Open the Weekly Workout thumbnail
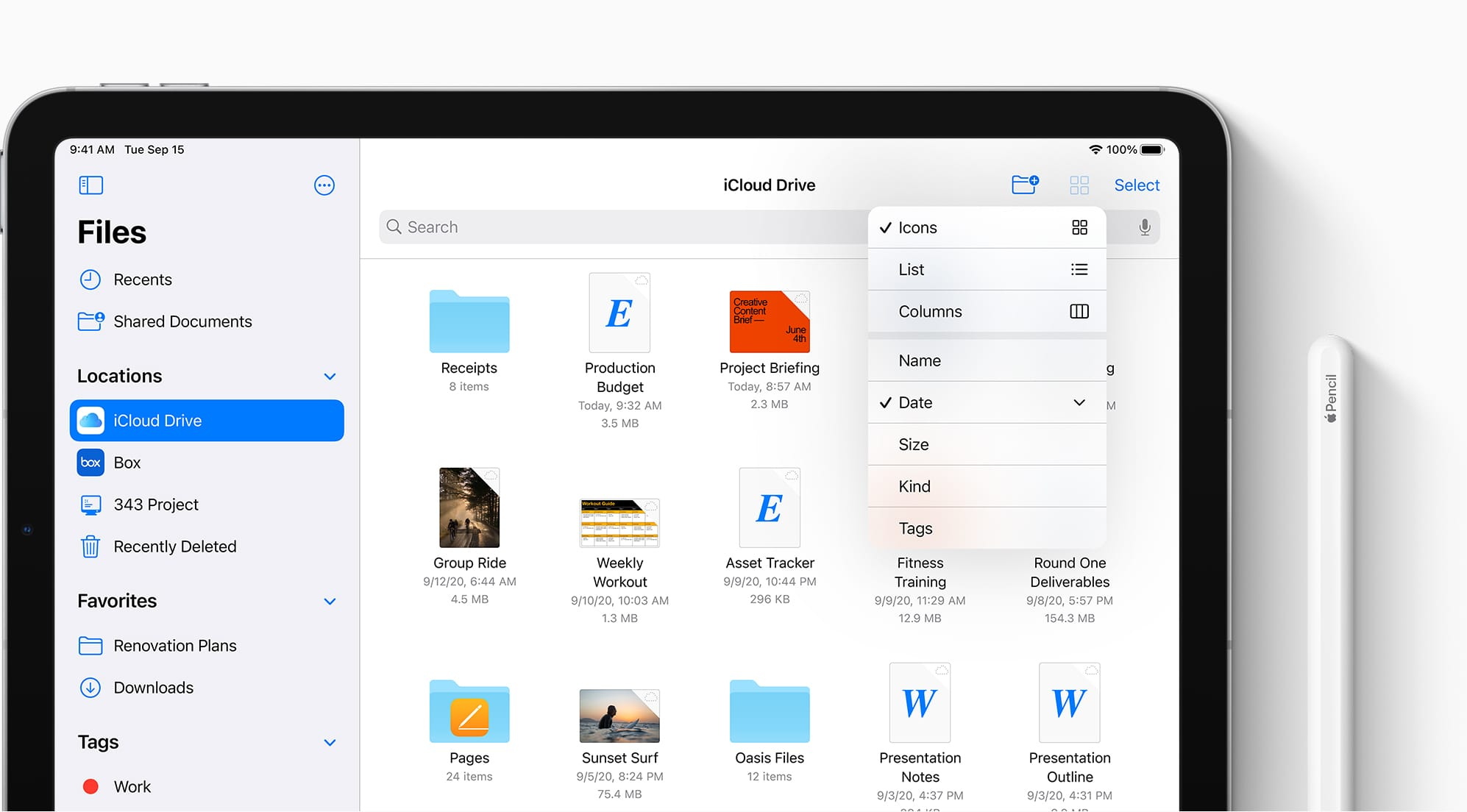The image size is (1467, 812). tap(619, 523)
